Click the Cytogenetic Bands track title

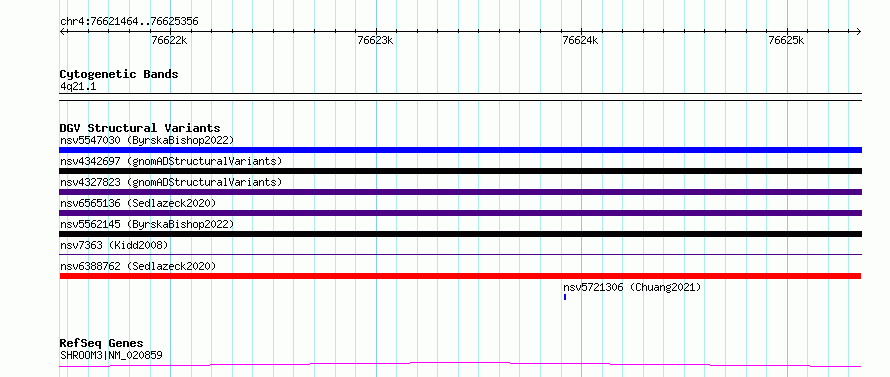tap(119, 74)
